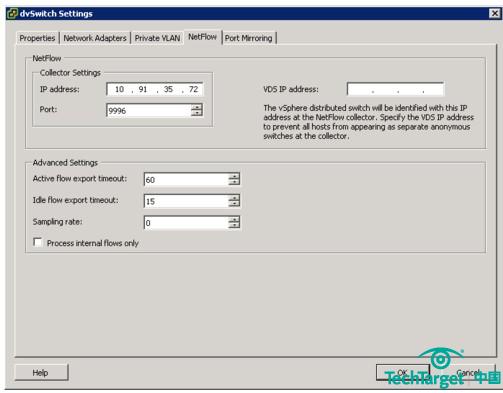Increase the Sampling rate value
The width and height of the screenshot is (503, 393).
234,219
